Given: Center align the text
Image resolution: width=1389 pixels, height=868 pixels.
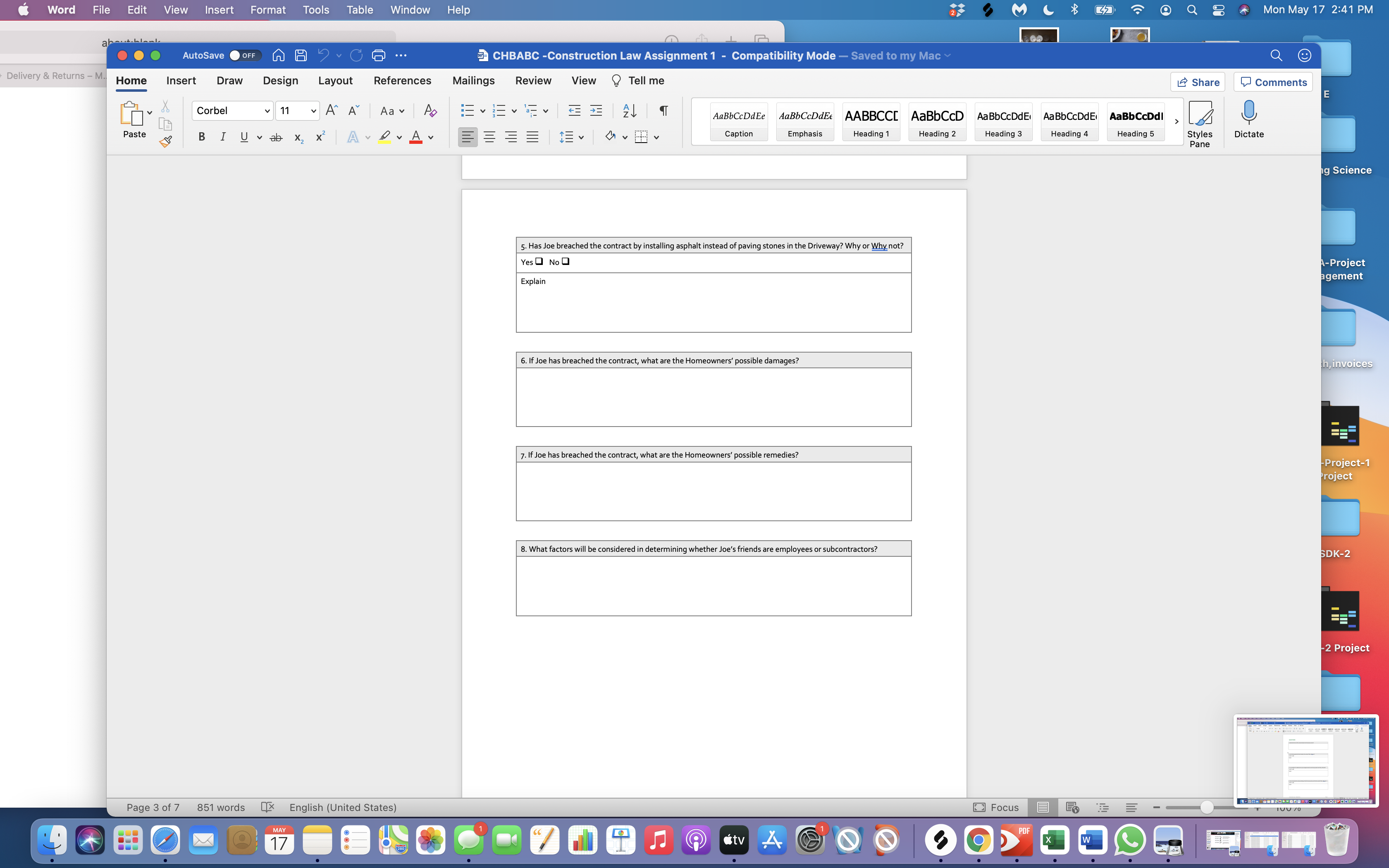Looking at the screenshot, I should coord(489,137).
